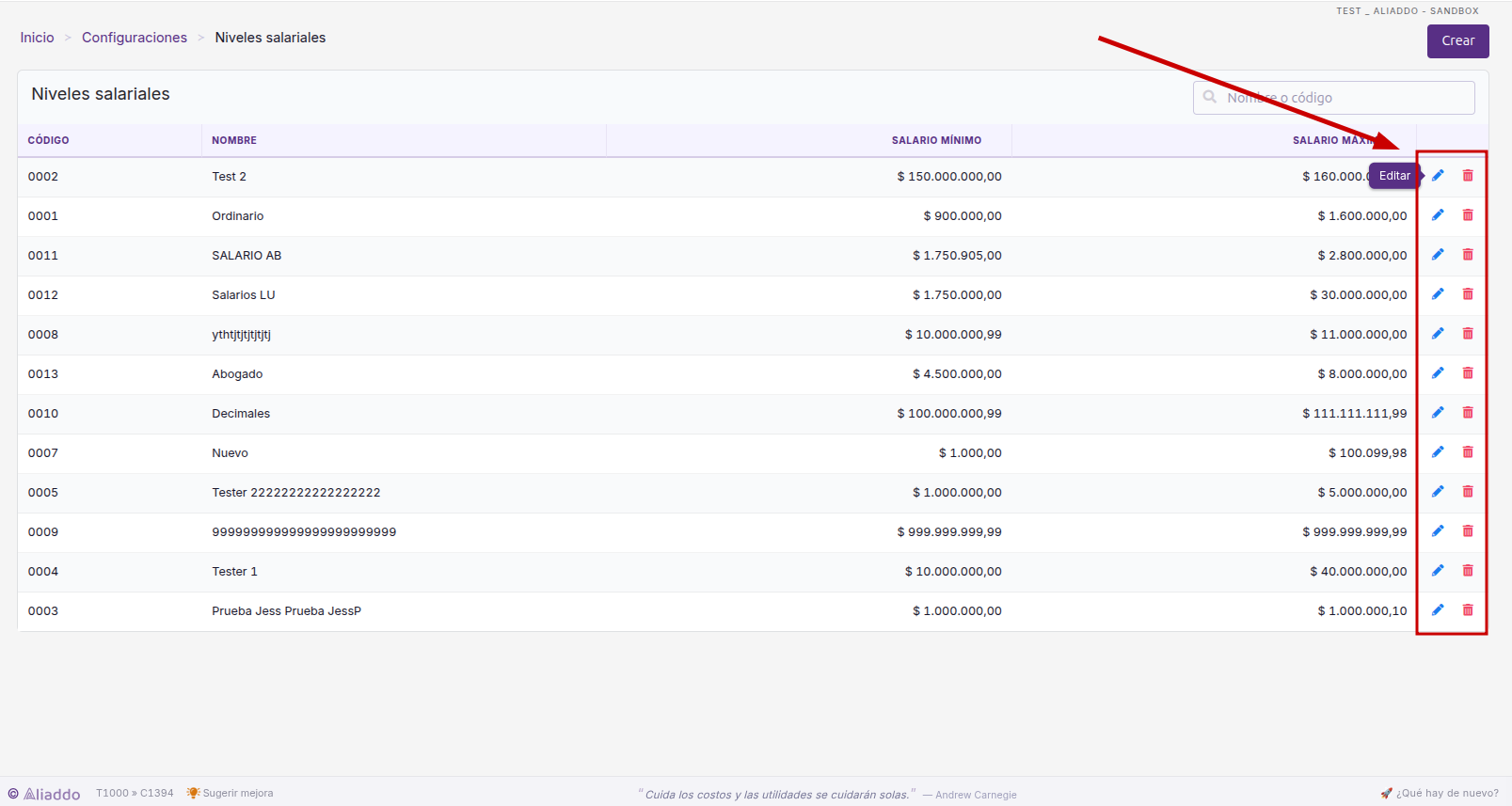Delete the Prueba Jess row
This screenshot has height=806, width=1512.
coord(1468,610)
